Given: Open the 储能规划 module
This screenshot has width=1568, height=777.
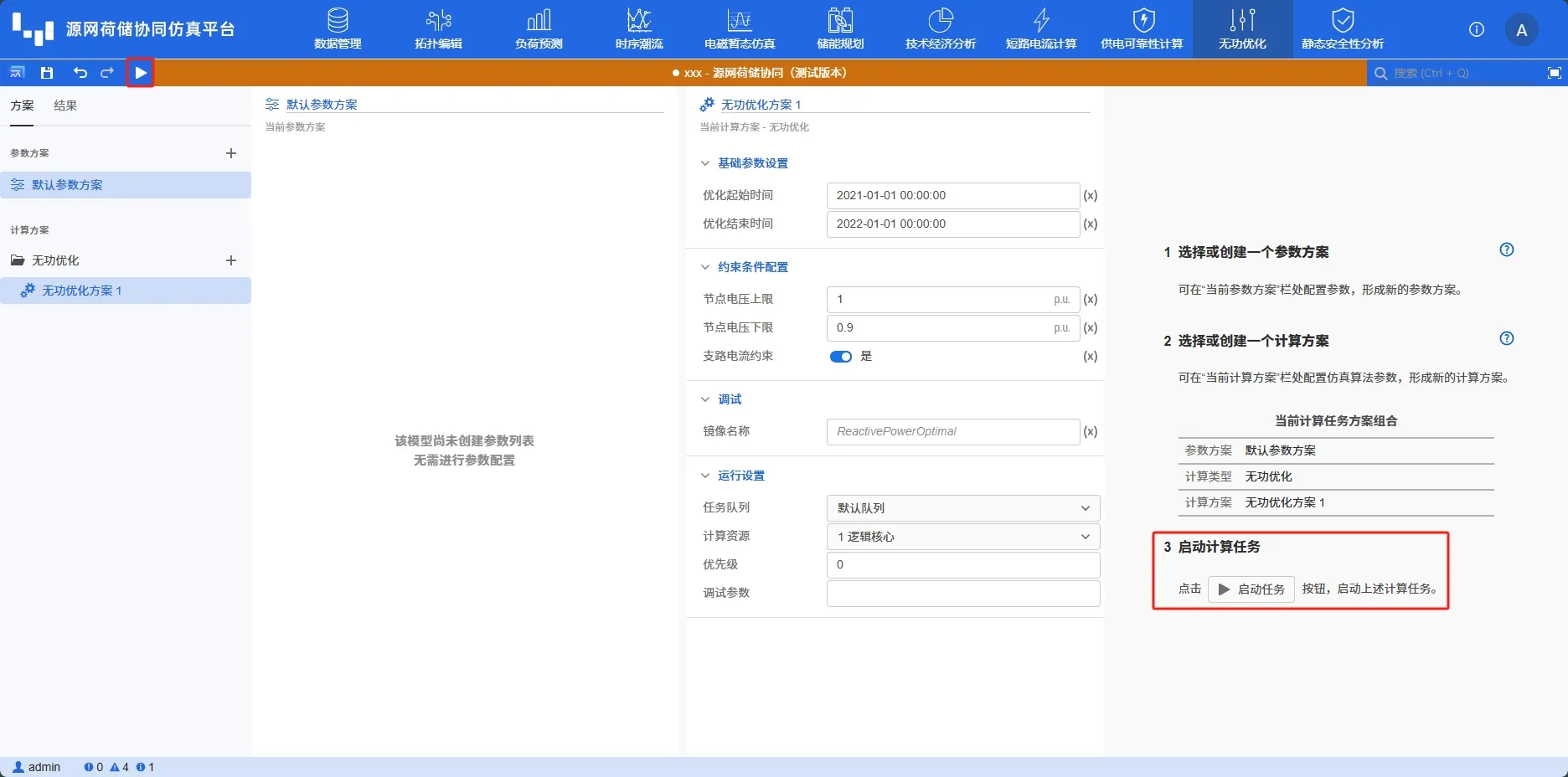Looking at the screenshot, I should click(840, 29).
